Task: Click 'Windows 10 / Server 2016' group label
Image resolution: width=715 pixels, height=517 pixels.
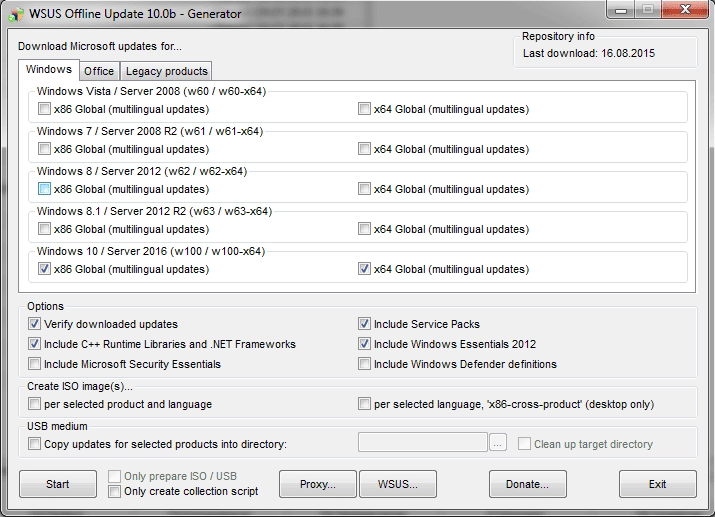Action: pos(151,251)
